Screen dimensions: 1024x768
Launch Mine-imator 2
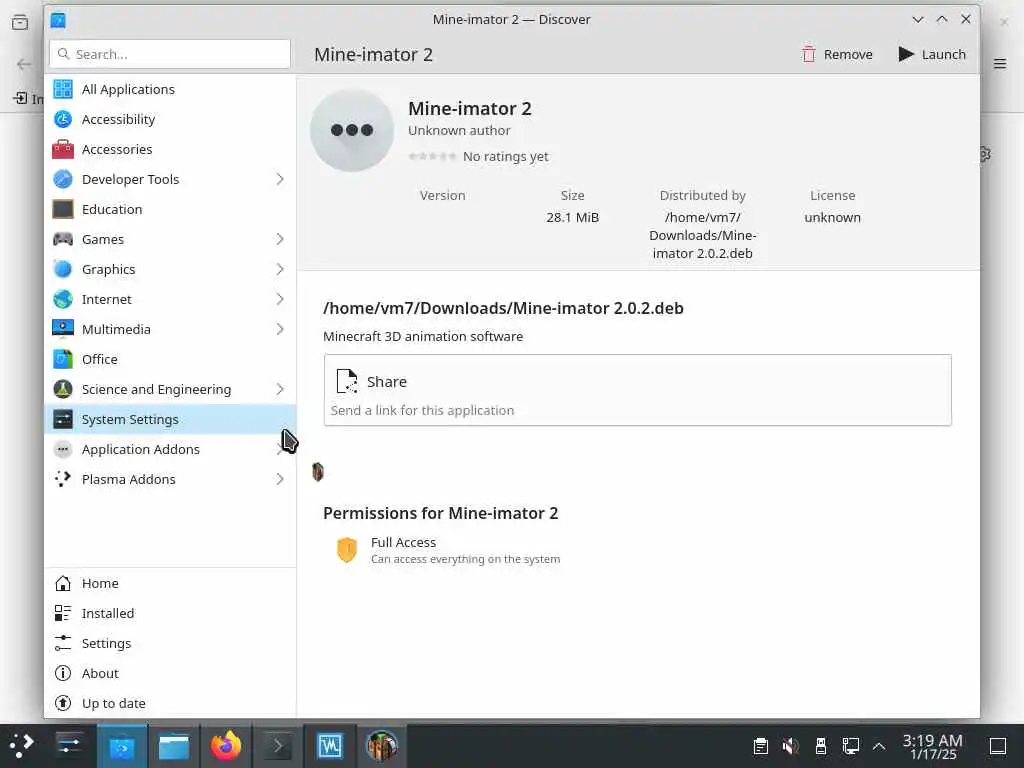932,55
